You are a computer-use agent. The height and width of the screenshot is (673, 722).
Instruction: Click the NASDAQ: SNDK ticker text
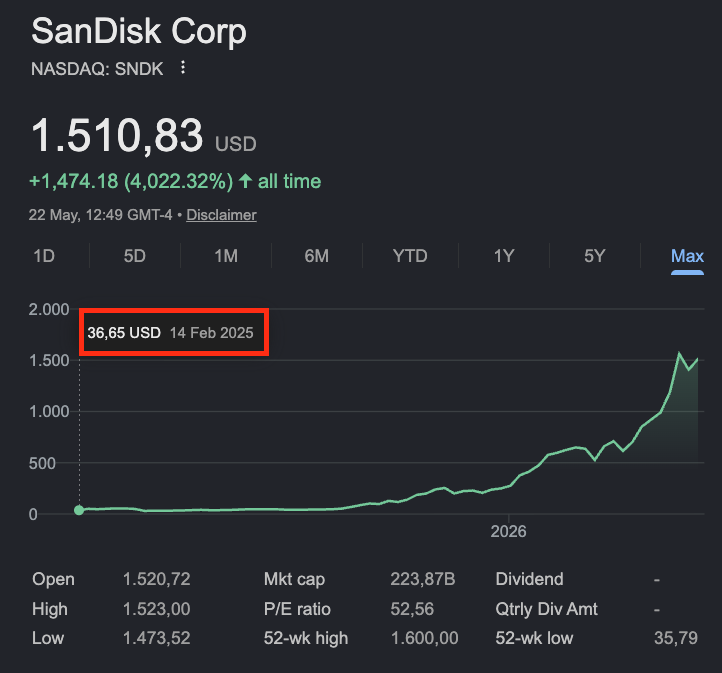pos(97,69)
